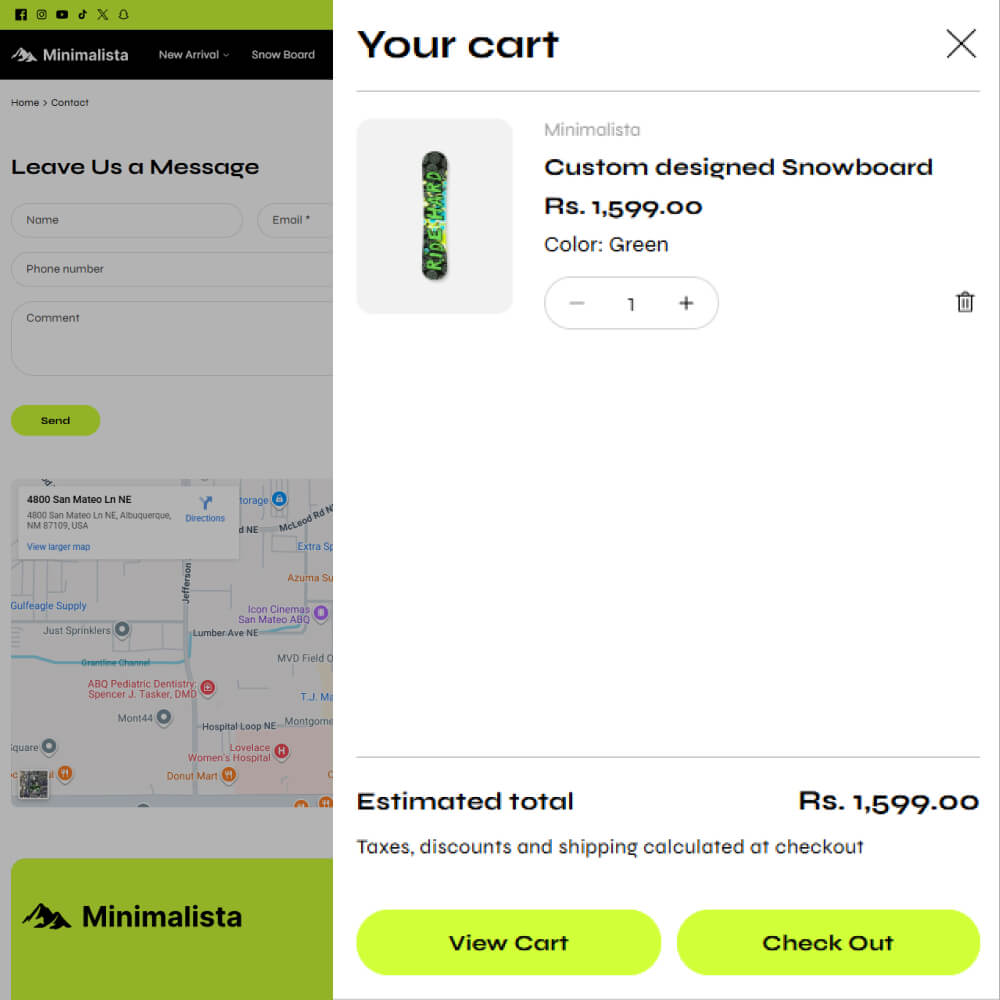Open the Snapchat social icon
The height and width of the screenshot is (1000, 1000).
(124, 14)
